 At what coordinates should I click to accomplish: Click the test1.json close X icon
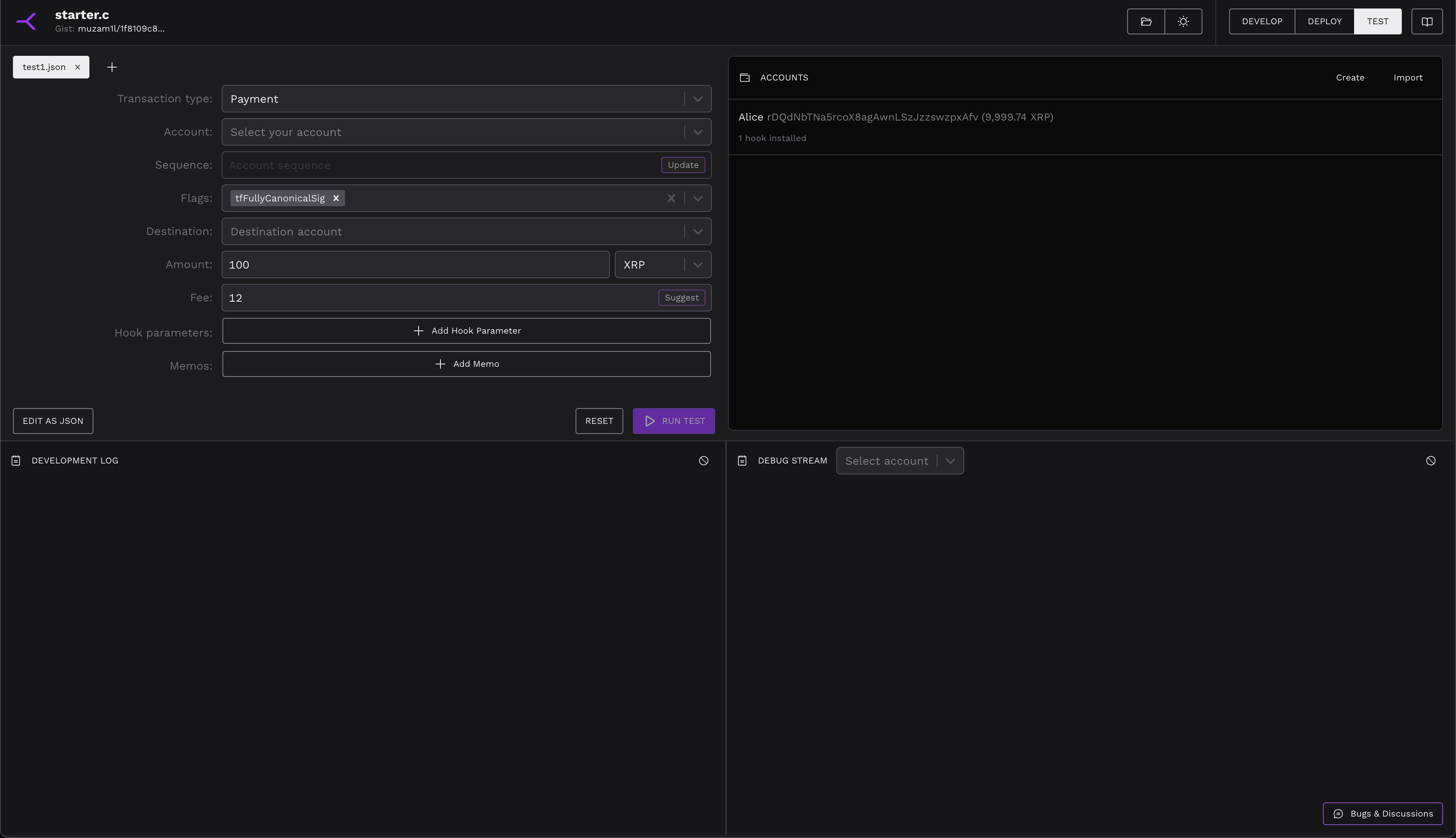pos(78,67)
